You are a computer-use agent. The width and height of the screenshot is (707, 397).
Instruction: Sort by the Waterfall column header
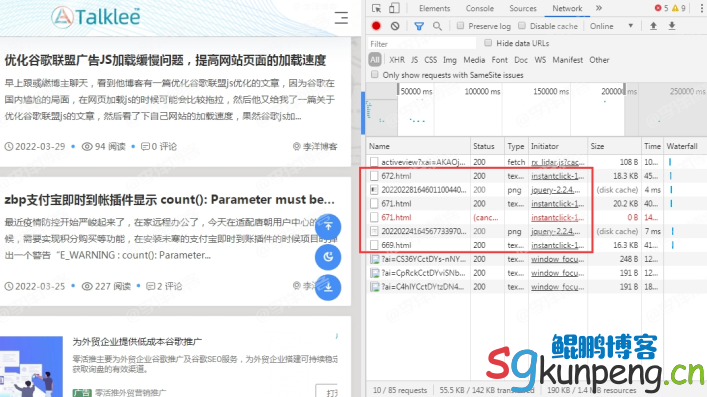point(685,146)
